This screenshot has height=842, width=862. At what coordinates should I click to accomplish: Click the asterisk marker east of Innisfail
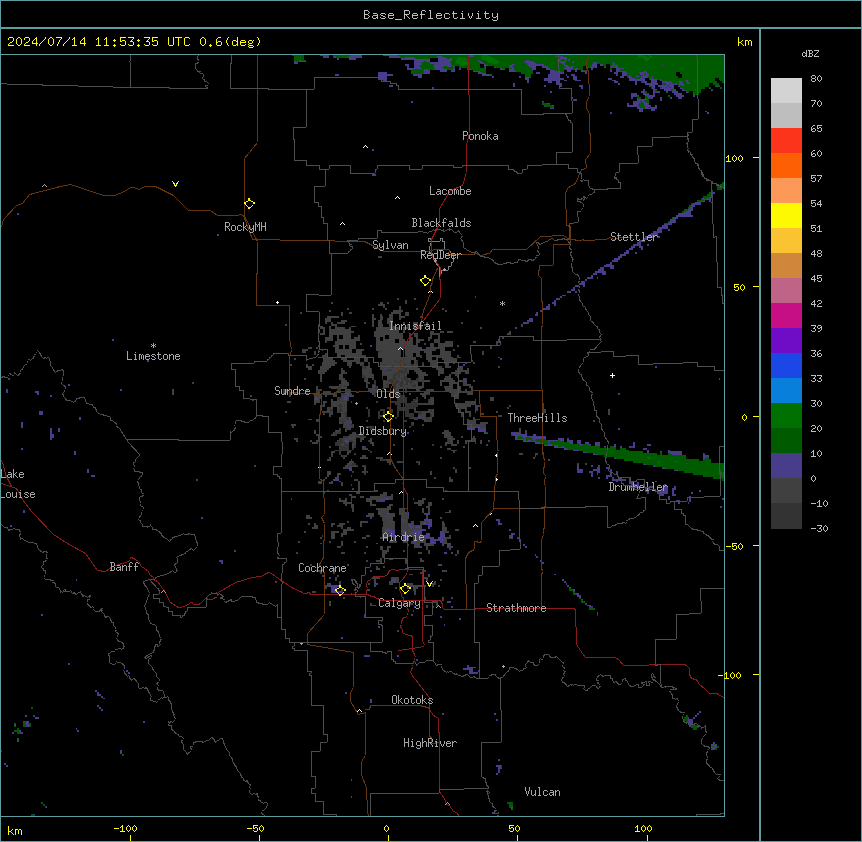502,303
